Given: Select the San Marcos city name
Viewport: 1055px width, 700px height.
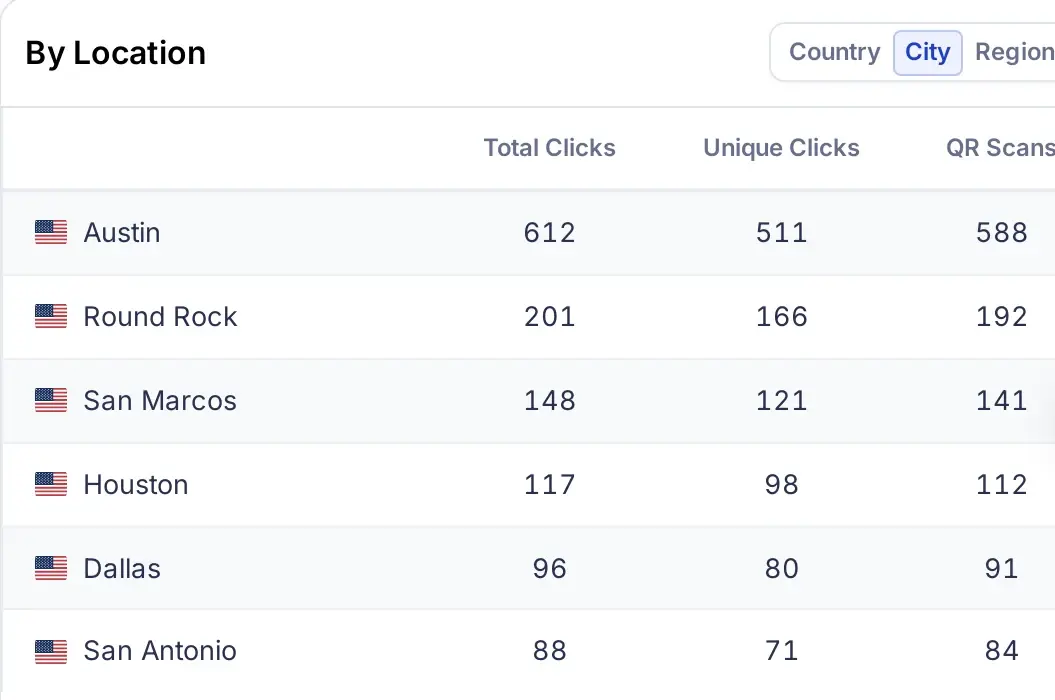Looking at the screenshot, I should 160,401.
